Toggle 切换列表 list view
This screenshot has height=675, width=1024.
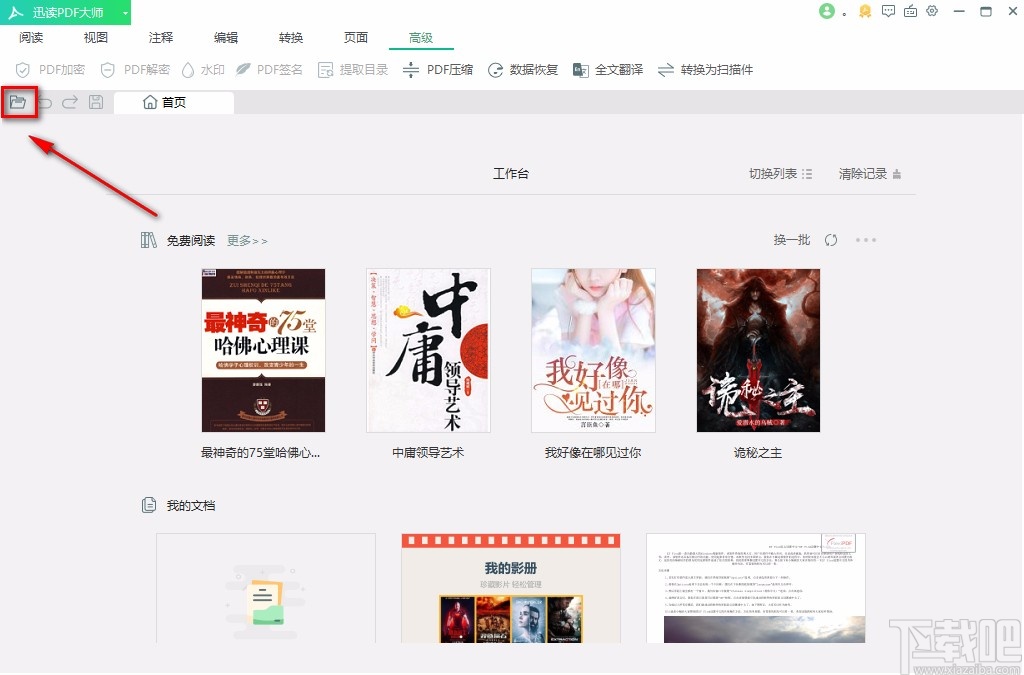point(779,172)
